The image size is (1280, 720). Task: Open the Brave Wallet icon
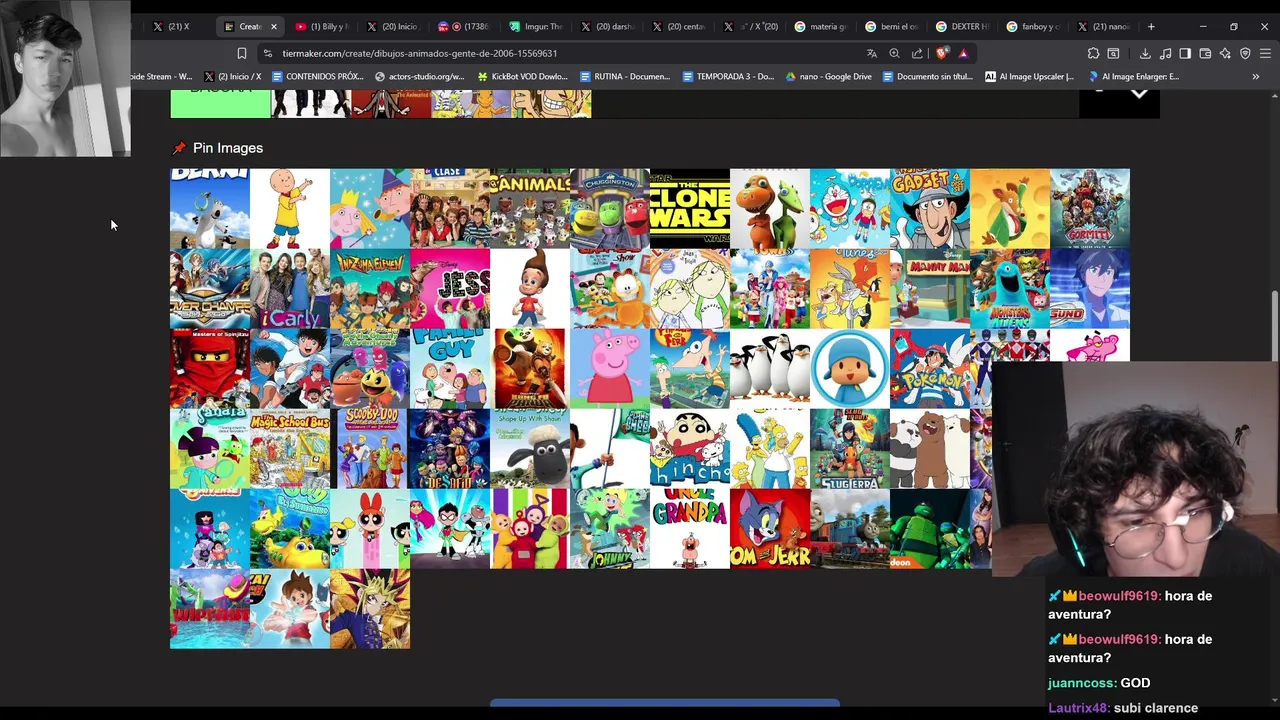pyautogui.click(x=1205, y=53)
